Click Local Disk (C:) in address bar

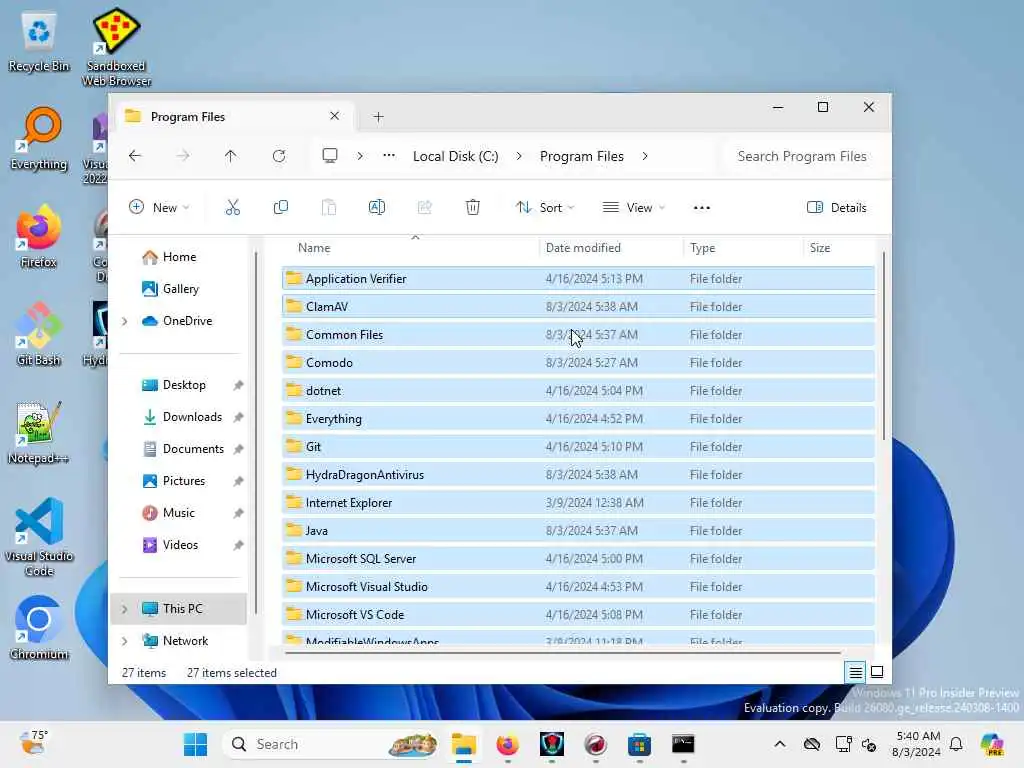[x=455, y=156]
